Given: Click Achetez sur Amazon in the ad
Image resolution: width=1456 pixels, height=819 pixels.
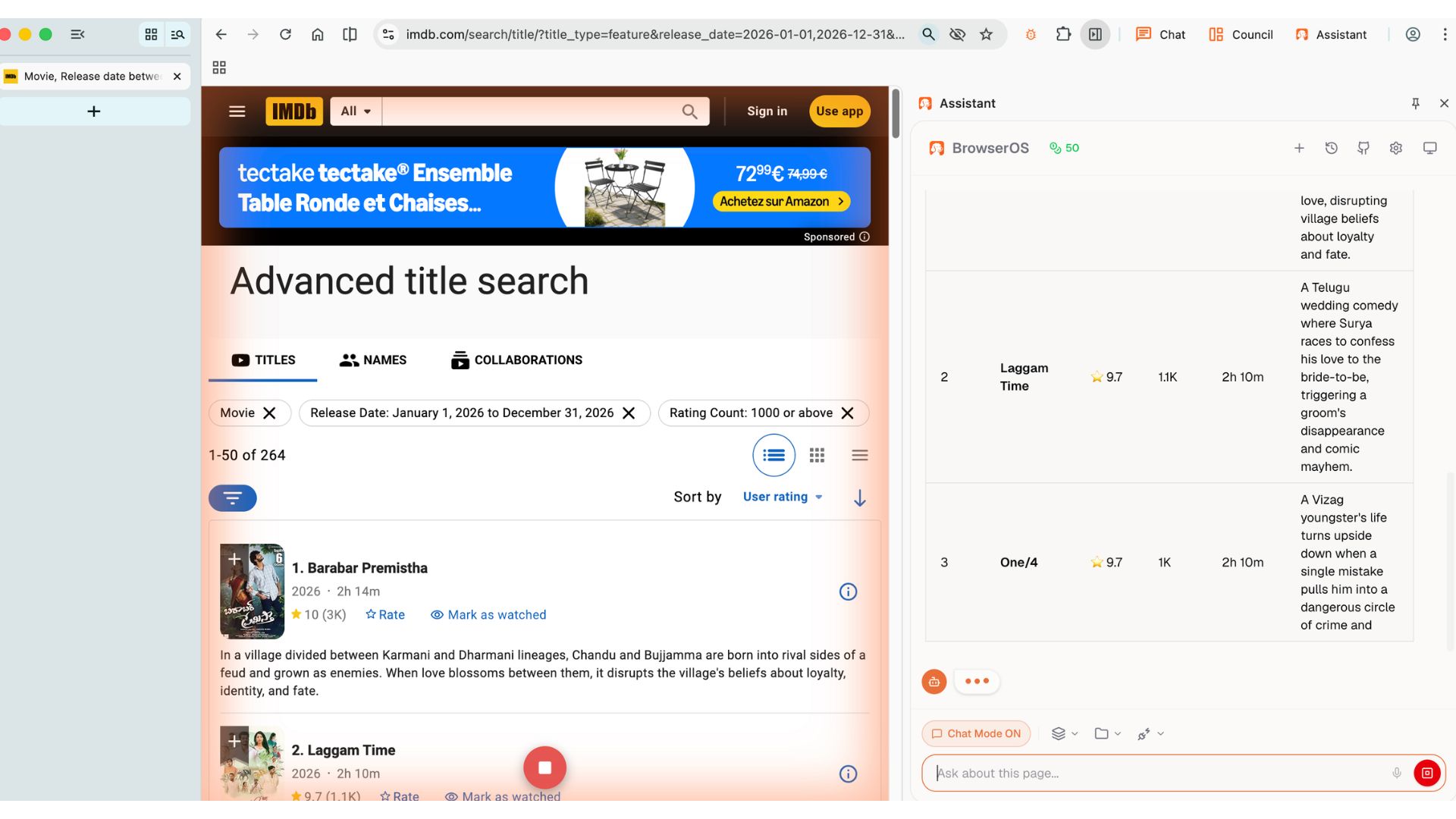Looking at the screenshot, I should (x=781, y=202).
